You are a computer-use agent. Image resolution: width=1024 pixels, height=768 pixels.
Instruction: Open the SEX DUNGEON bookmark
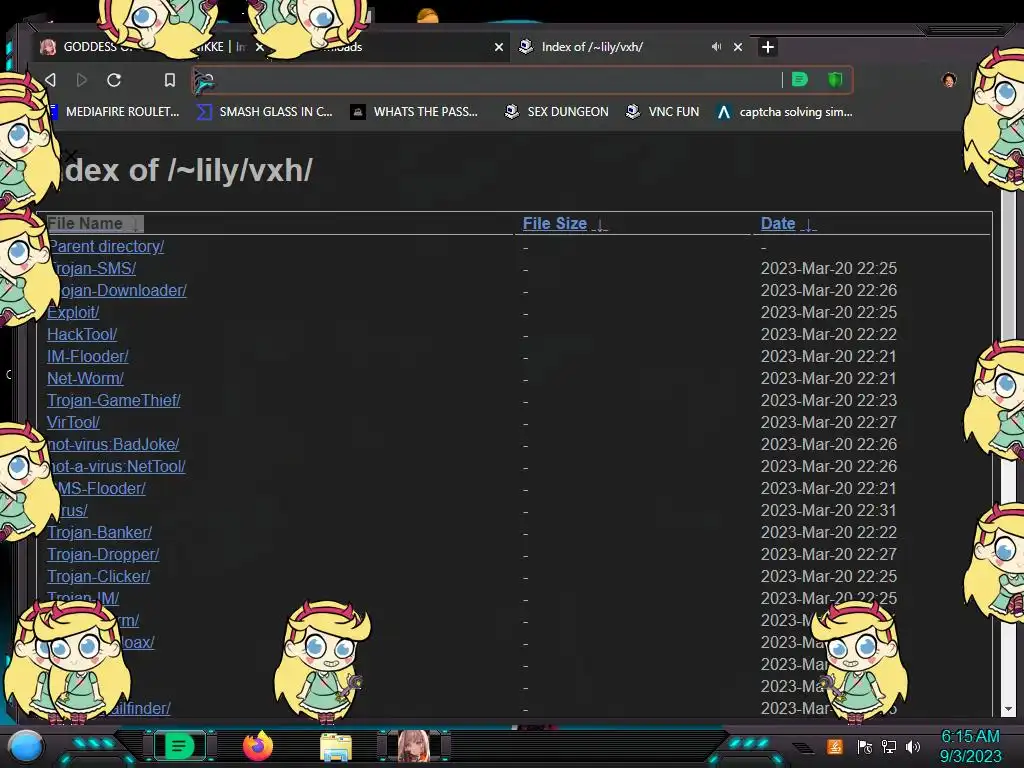pyautogui.click(x=556, y=112)
